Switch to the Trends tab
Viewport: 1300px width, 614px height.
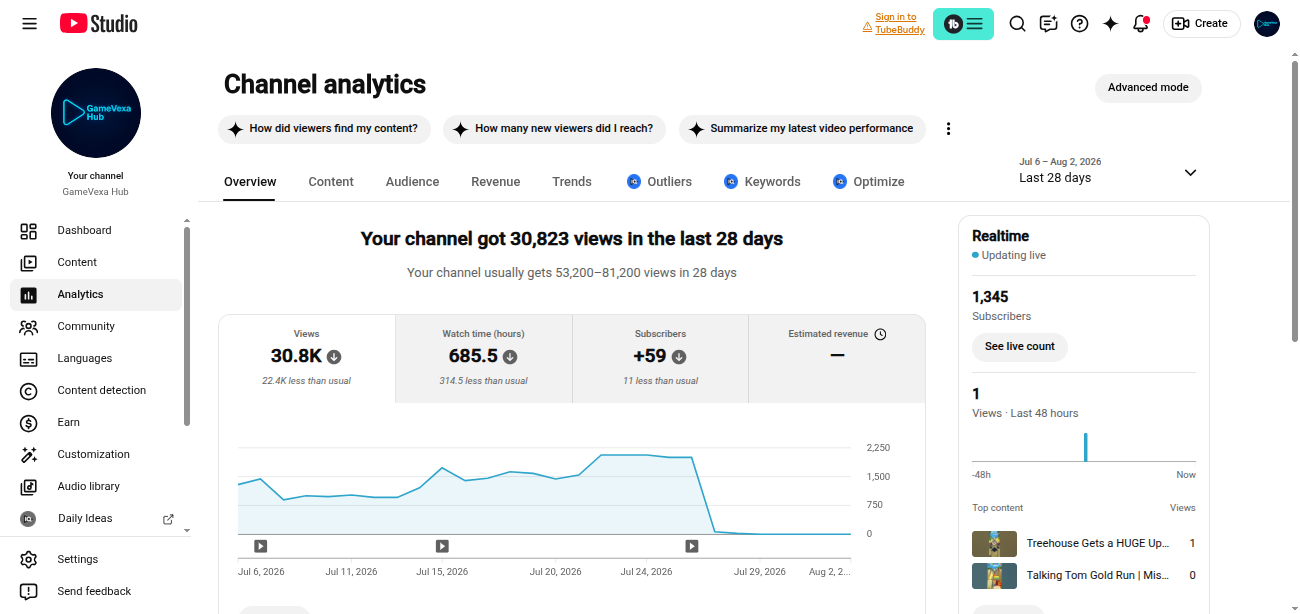point(572,182)
